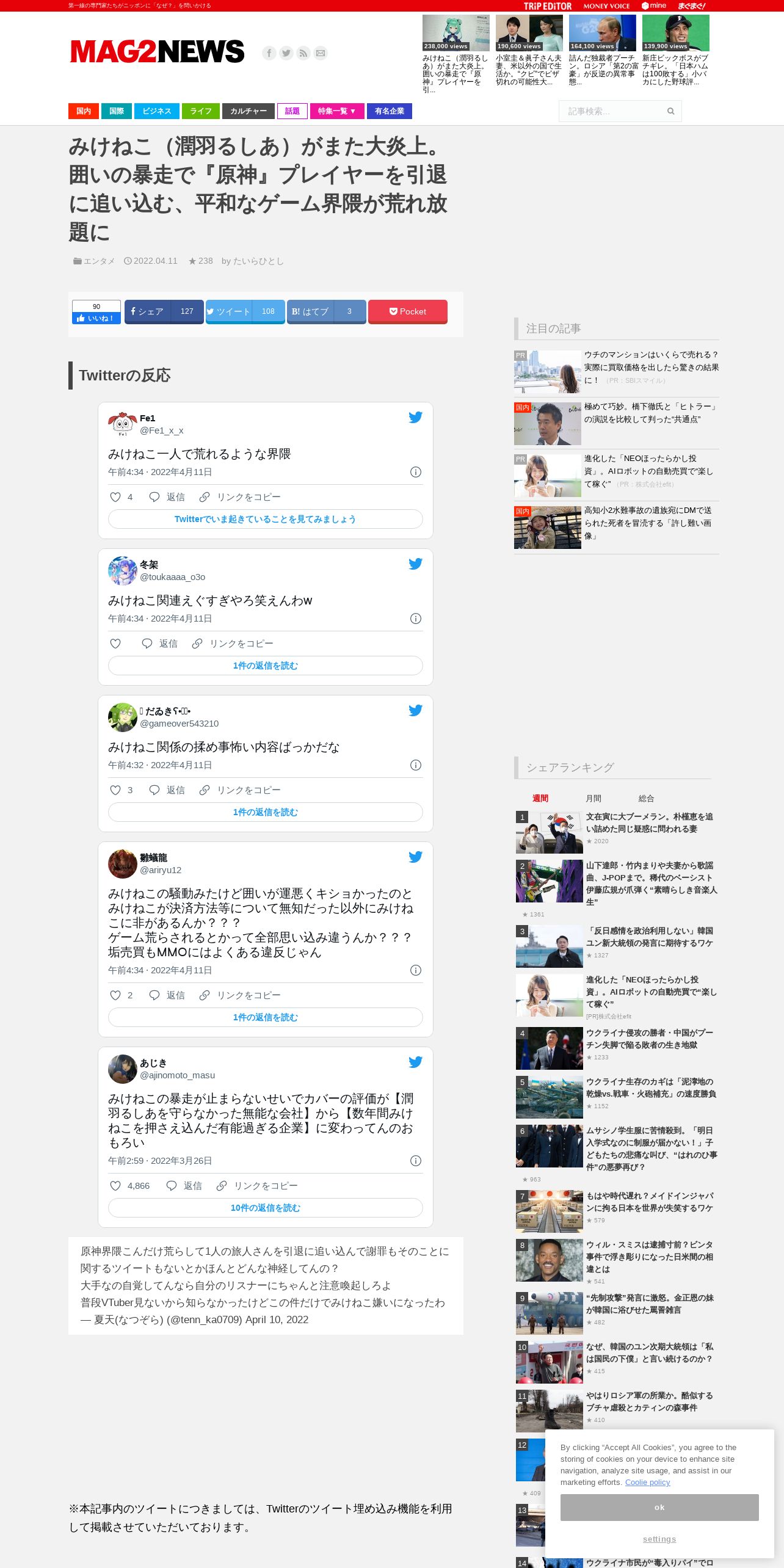Image resolution: width=784 pixels, height=1568 pixels.
Task: Open author たいらひとし link
Action: 258,261
